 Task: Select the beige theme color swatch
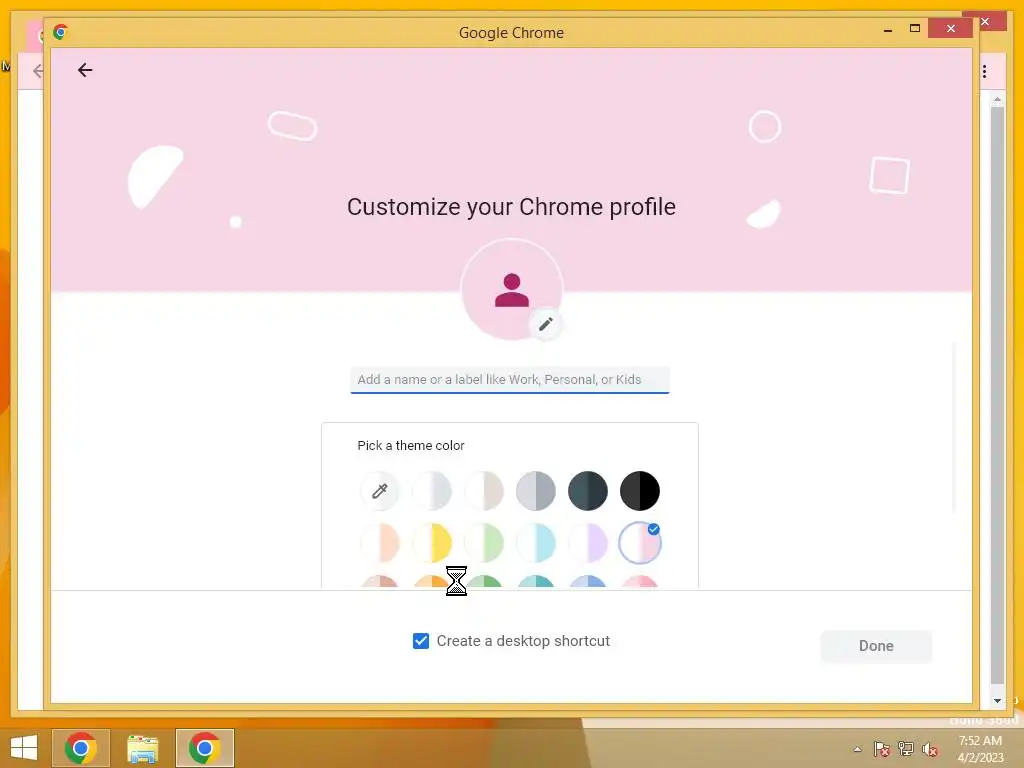pyautogui.click(x=484, y=491)
